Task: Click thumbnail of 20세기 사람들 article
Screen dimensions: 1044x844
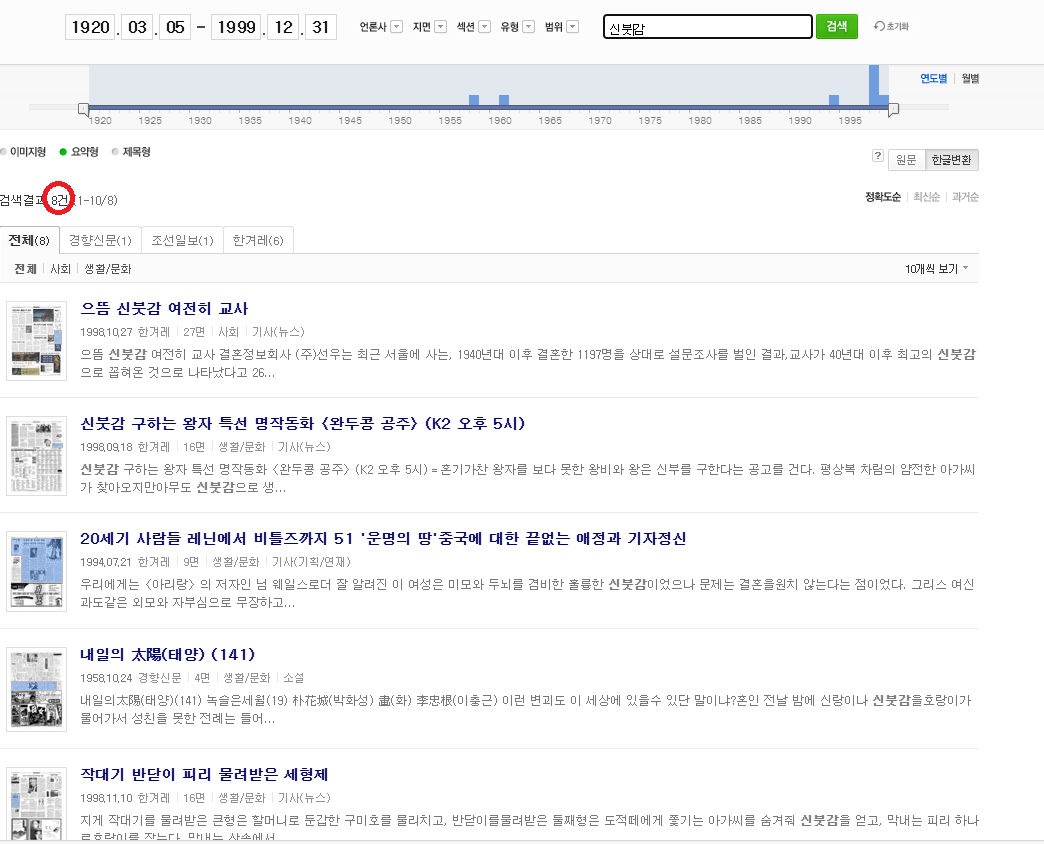Action: point(37,571)
